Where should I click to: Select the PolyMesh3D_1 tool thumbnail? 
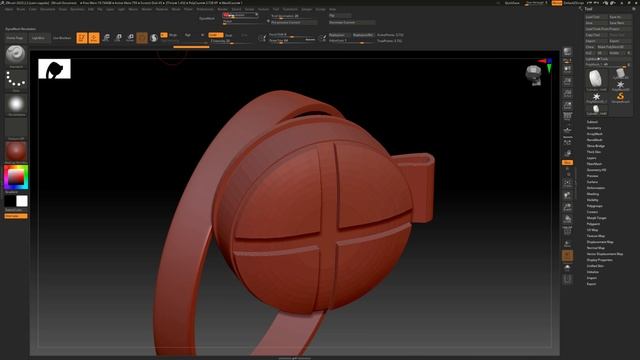596,97
